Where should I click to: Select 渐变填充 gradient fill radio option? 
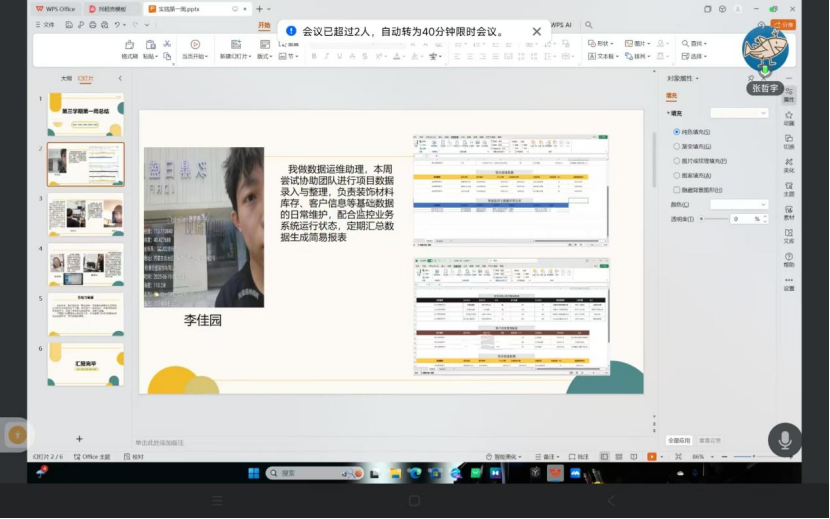(x=677, y=146)
